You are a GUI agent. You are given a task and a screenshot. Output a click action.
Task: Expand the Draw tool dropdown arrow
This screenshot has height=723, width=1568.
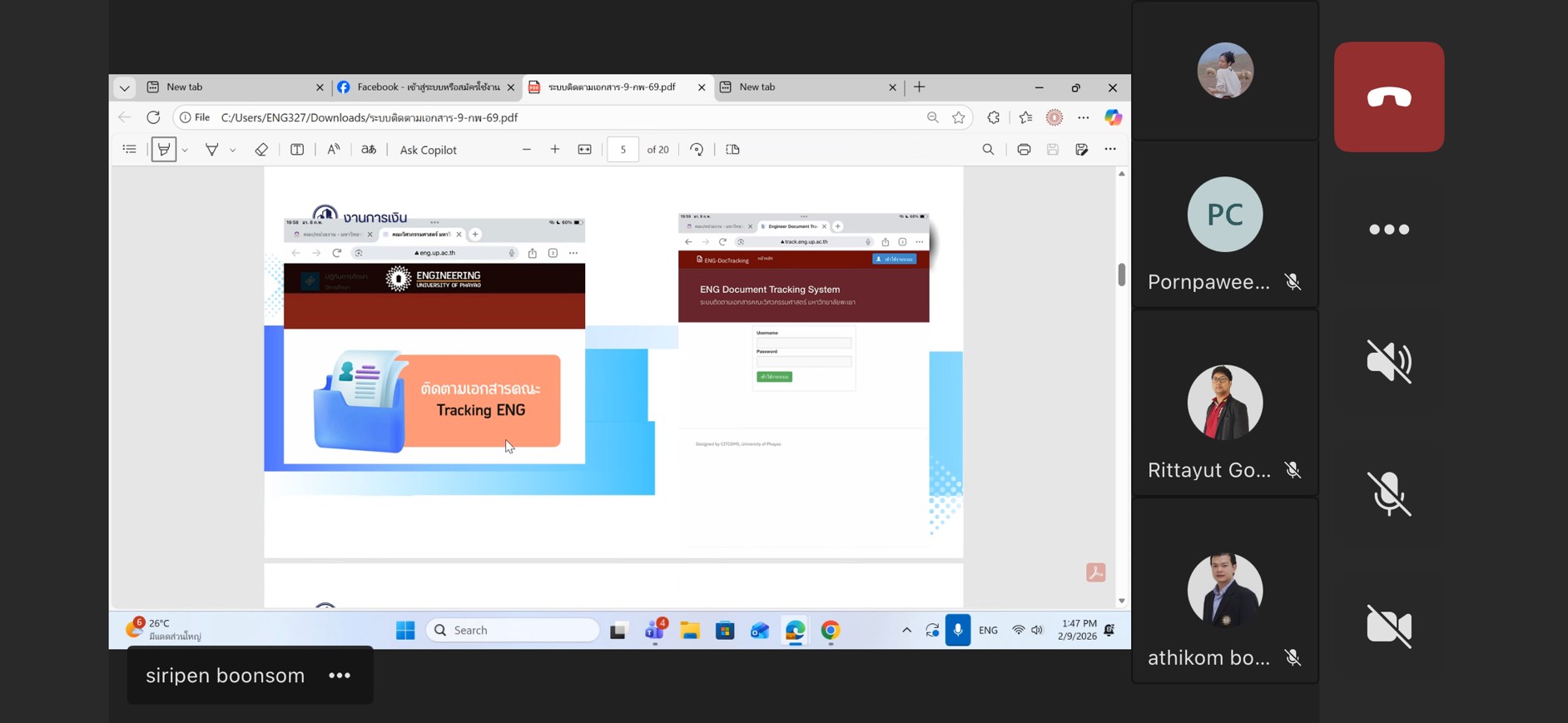[185, 151]
